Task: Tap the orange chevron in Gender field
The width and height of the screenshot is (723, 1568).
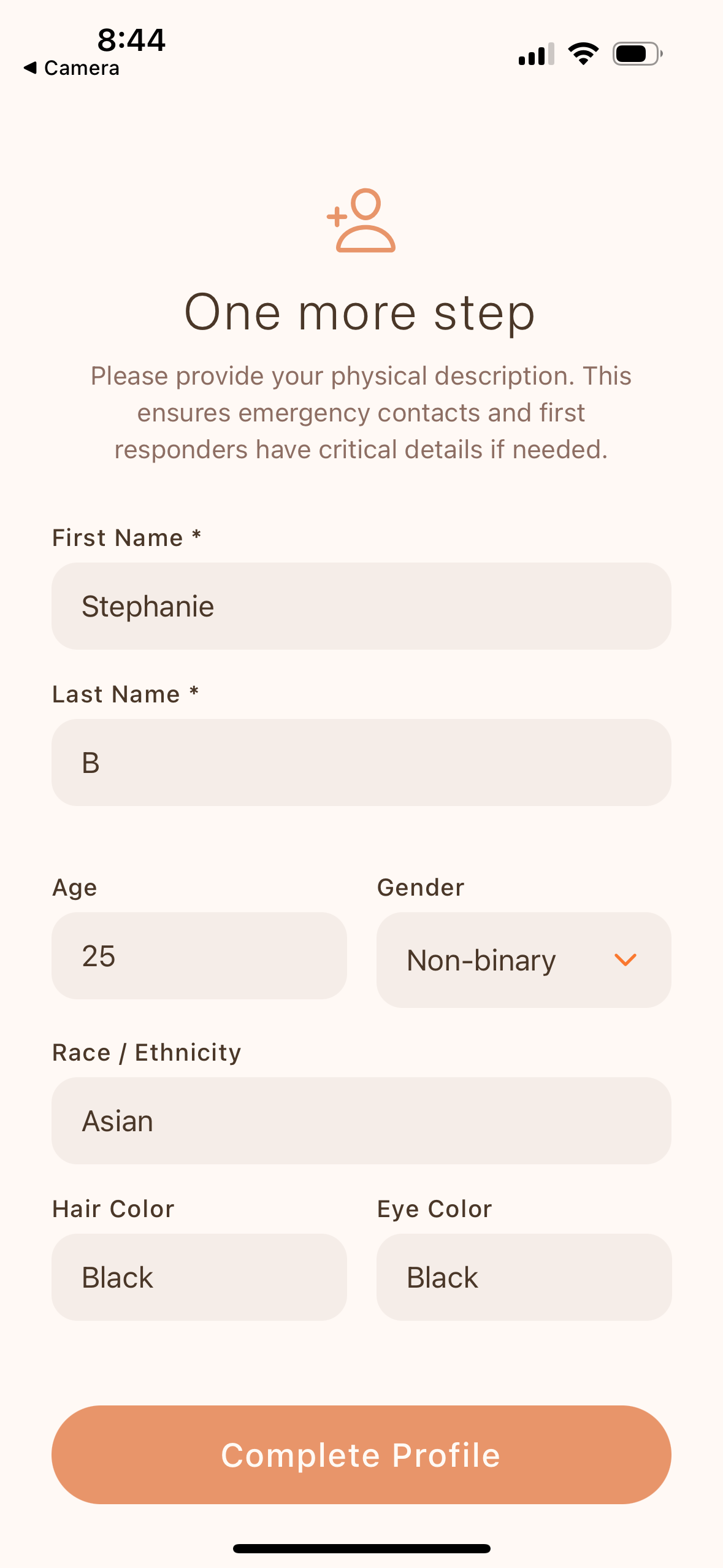Action: 625,960
